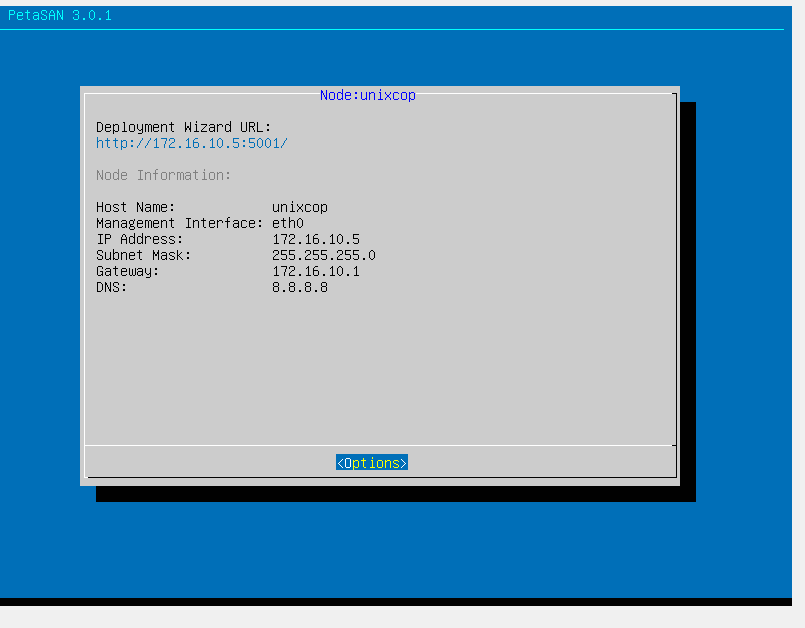
Task: Click the PetaSAN 3.0.1 title text
Action: [60, 15]
